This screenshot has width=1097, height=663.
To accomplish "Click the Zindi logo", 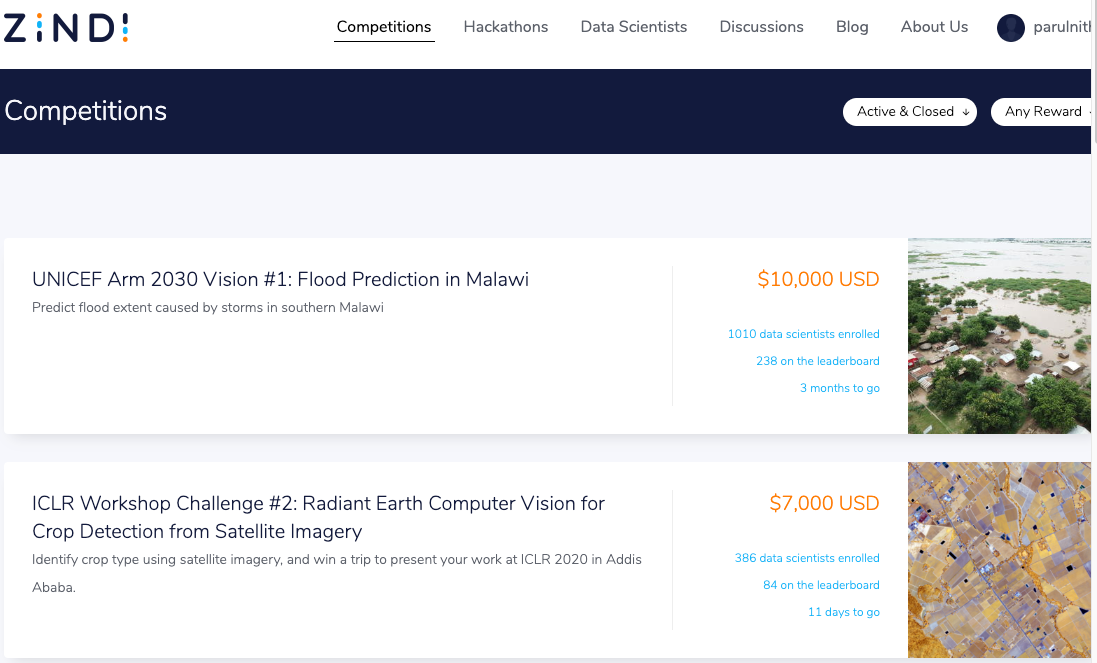I will coord(66,28).
